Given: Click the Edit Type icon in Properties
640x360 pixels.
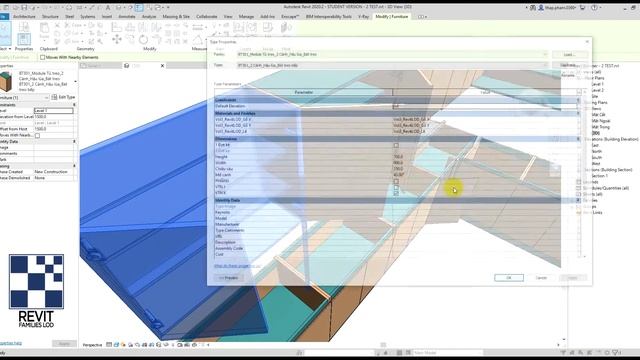Looking at the screenshot, I should pyautogui.click(x=54, y=97).
